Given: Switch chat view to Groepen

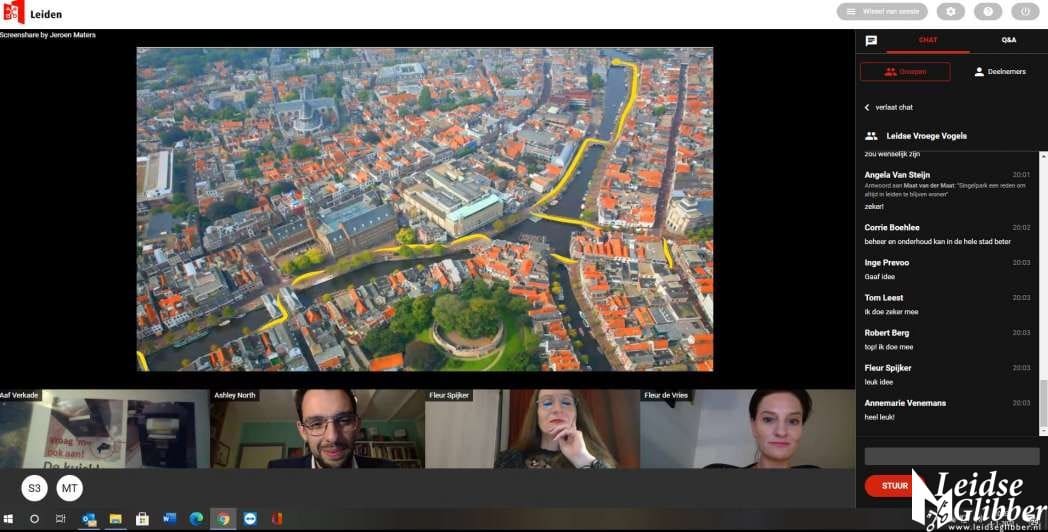Looking at the screenshot, I should [905, 72].
